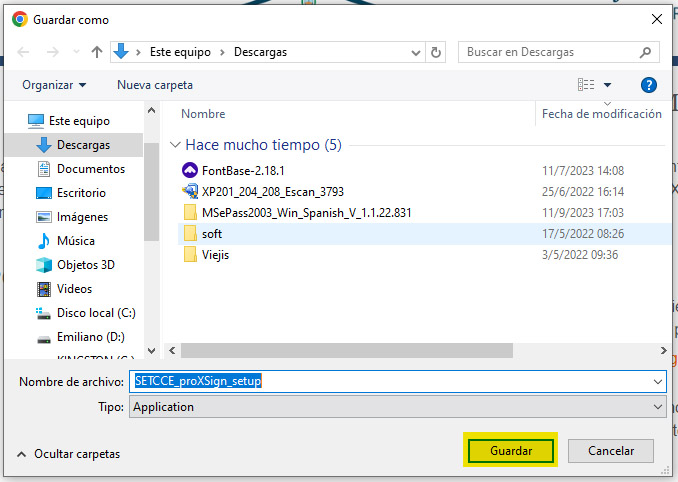Click the Viejis folder icon

(x=190, y=255)
